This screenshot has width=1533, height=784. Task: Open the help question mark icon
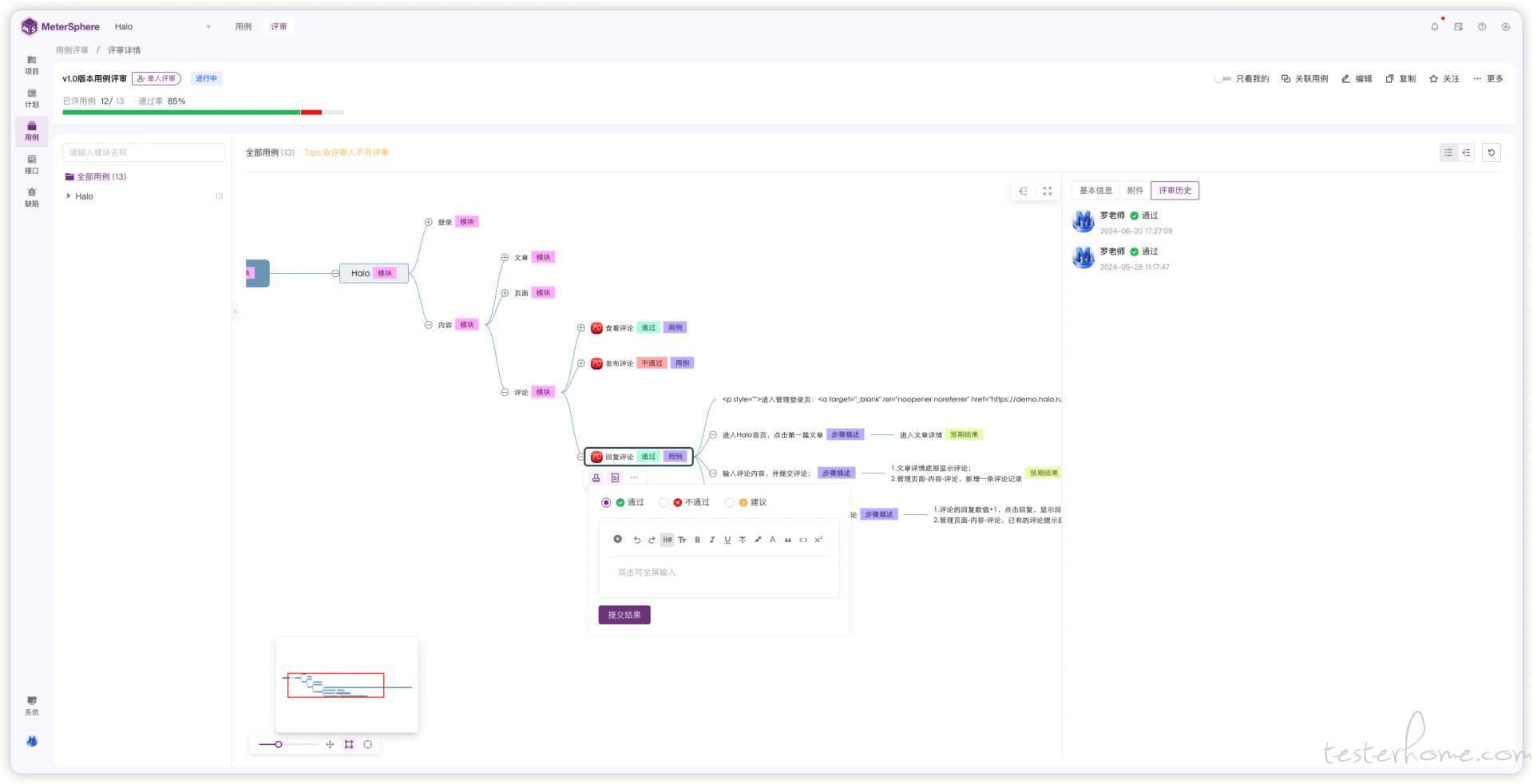click(1482, 27)
